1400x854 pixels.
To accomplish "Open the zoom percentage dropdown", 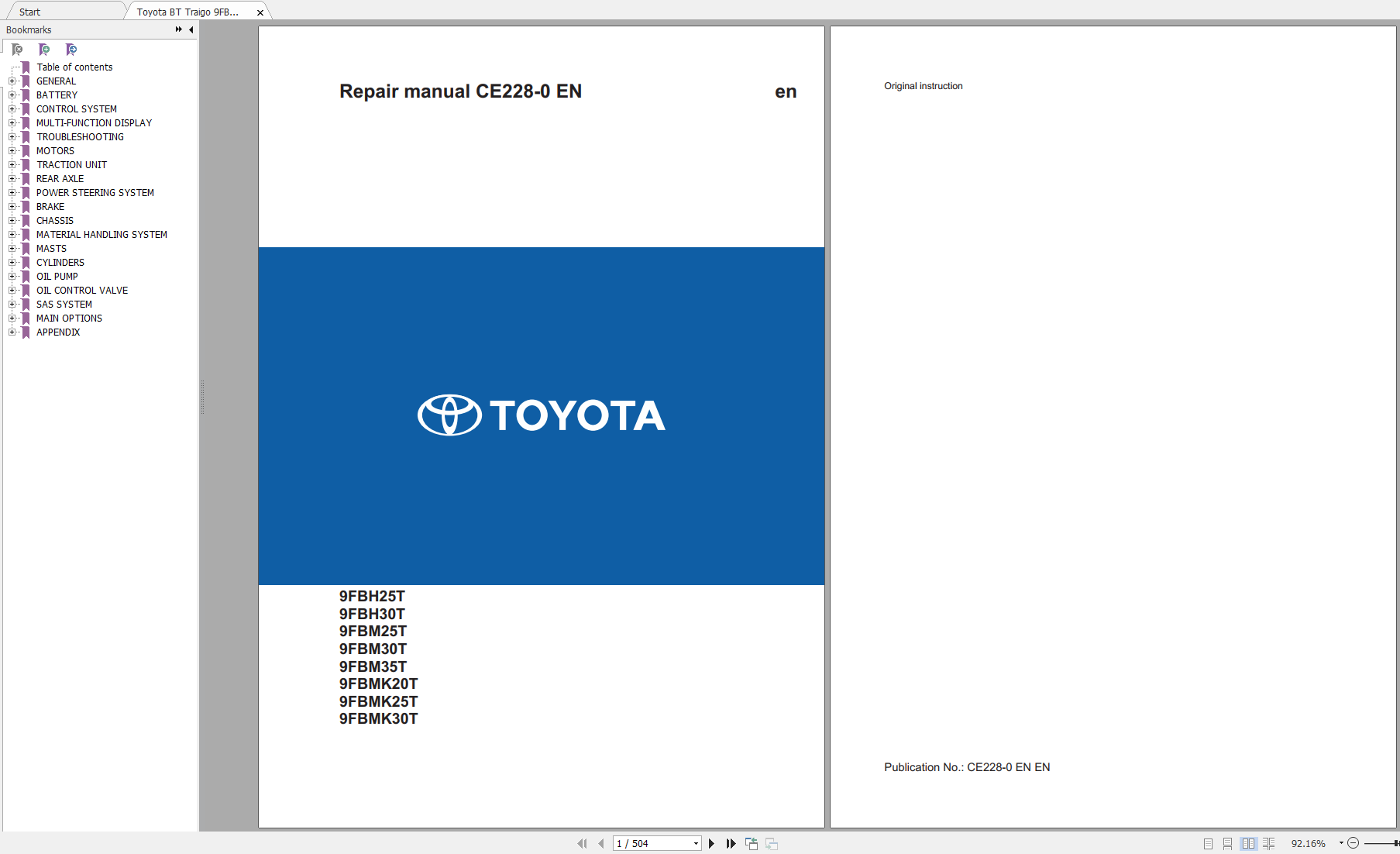I will [1340, 843].
